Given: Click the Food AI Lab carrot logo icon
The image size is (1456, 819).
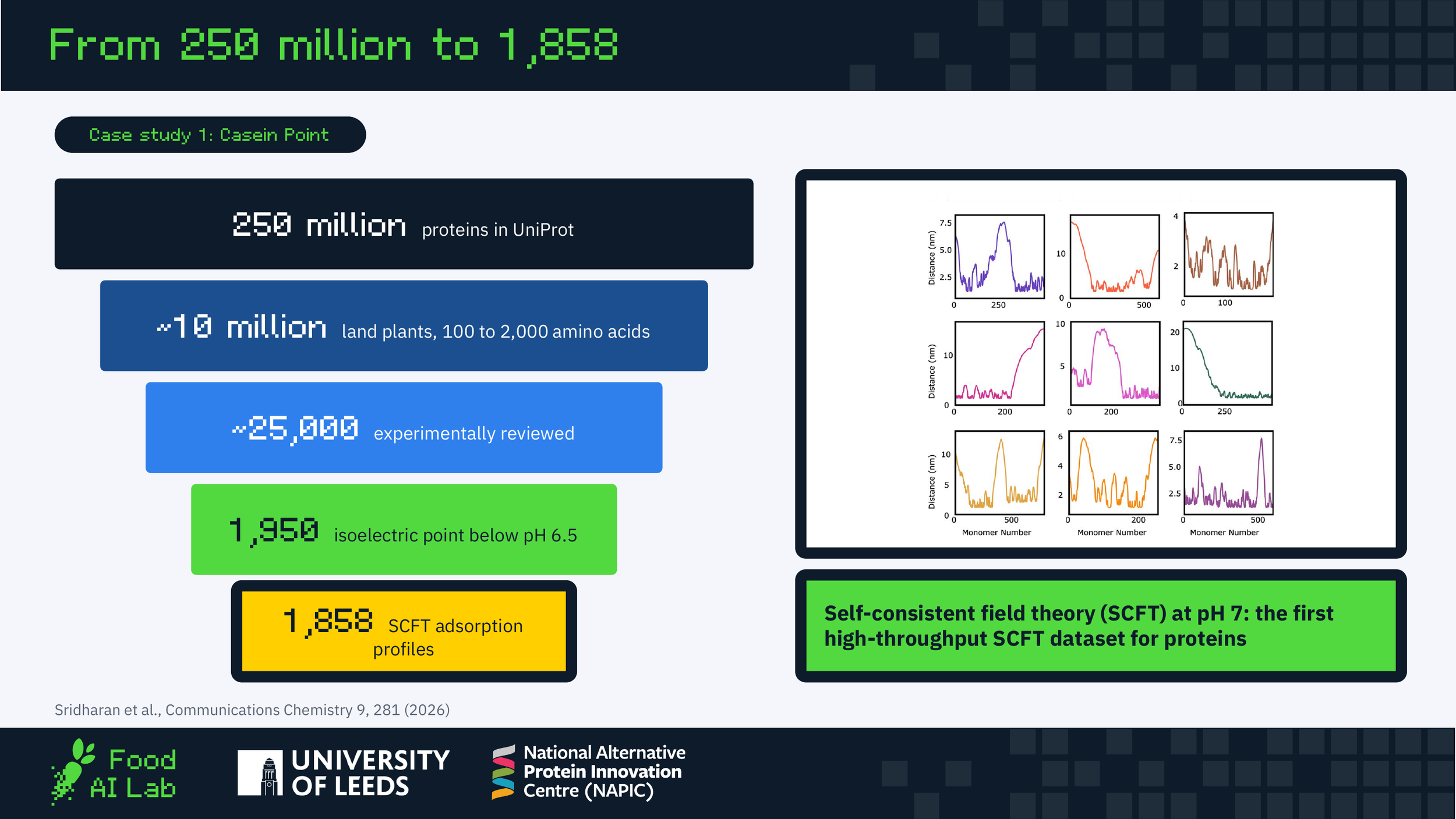Looking at the screenshot, I should (73, 771).
